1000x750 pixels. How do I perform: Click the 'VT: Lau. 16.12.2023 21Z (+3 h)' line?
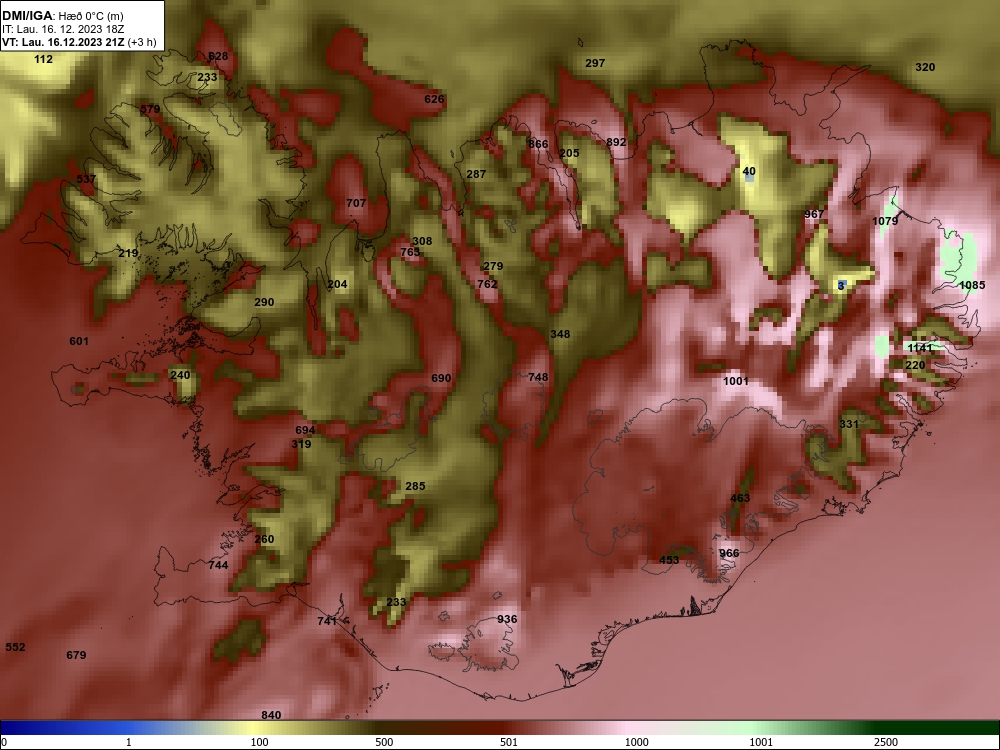point(79,42)
